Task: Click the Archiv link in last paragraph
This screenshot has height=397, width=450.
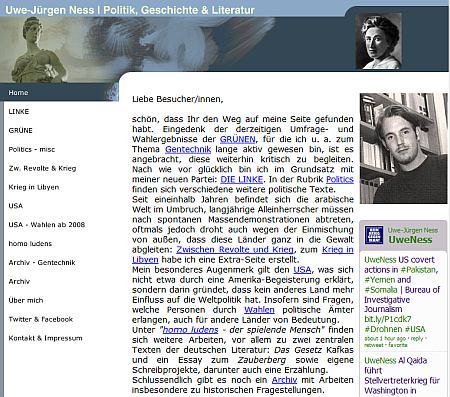Action: pos(284,380)
